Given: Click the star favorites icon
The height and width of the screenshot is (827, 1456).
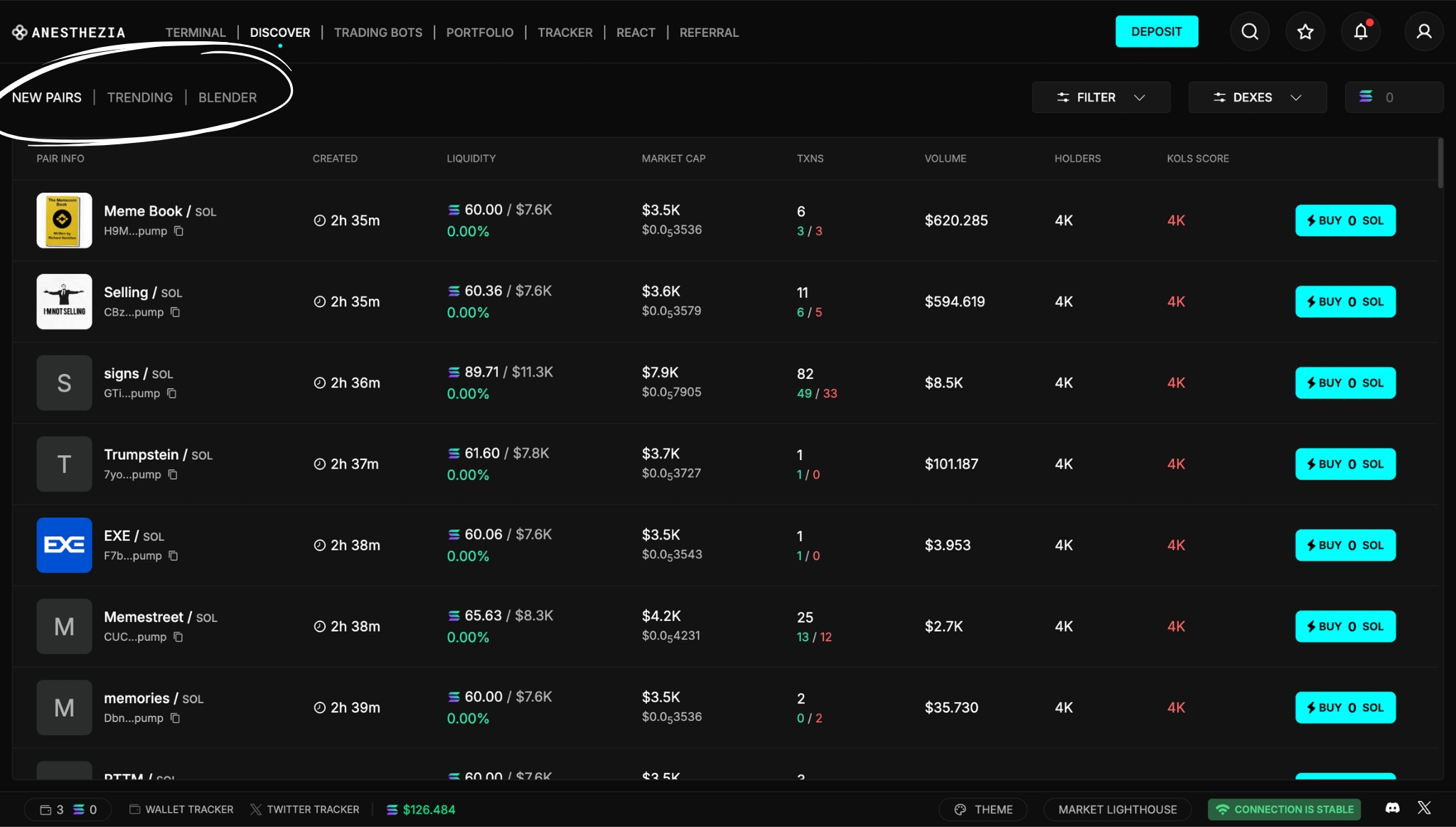Looking at the screenshot, I should (x=1305, y=31).
